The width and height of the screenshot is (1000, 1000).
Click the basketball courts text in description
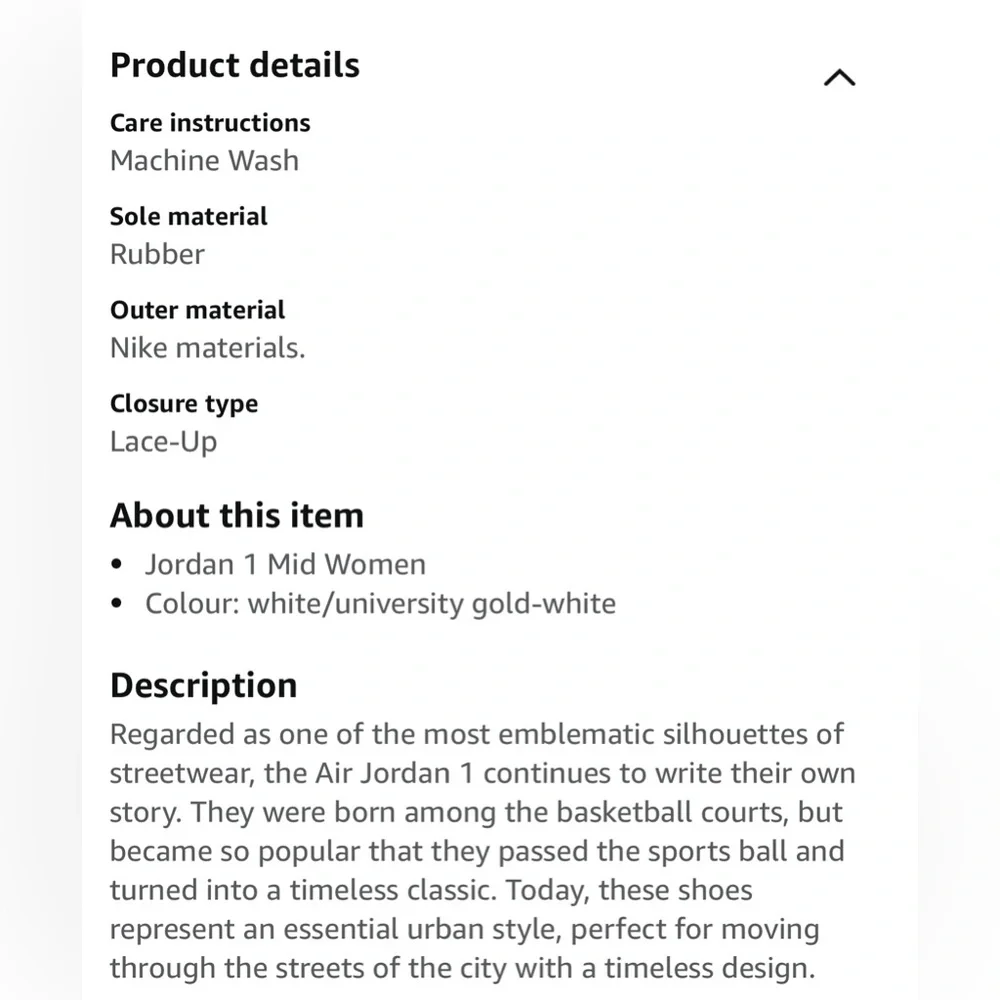672,812
